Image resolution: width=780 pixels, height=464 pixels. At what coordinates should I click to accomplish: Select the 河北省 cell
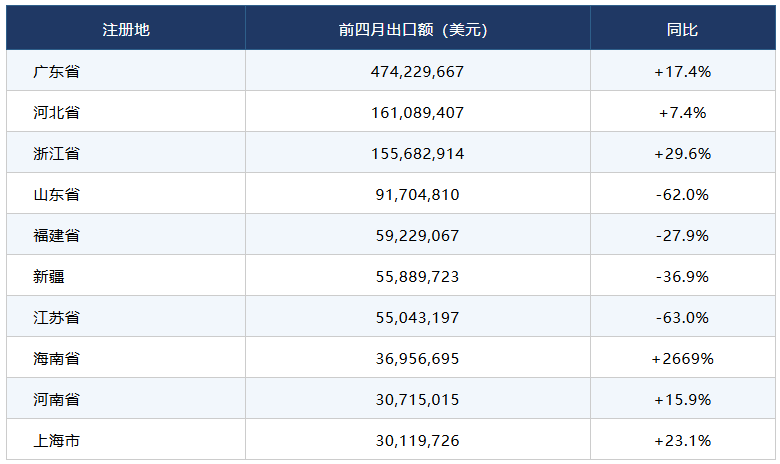coord(57,112)
